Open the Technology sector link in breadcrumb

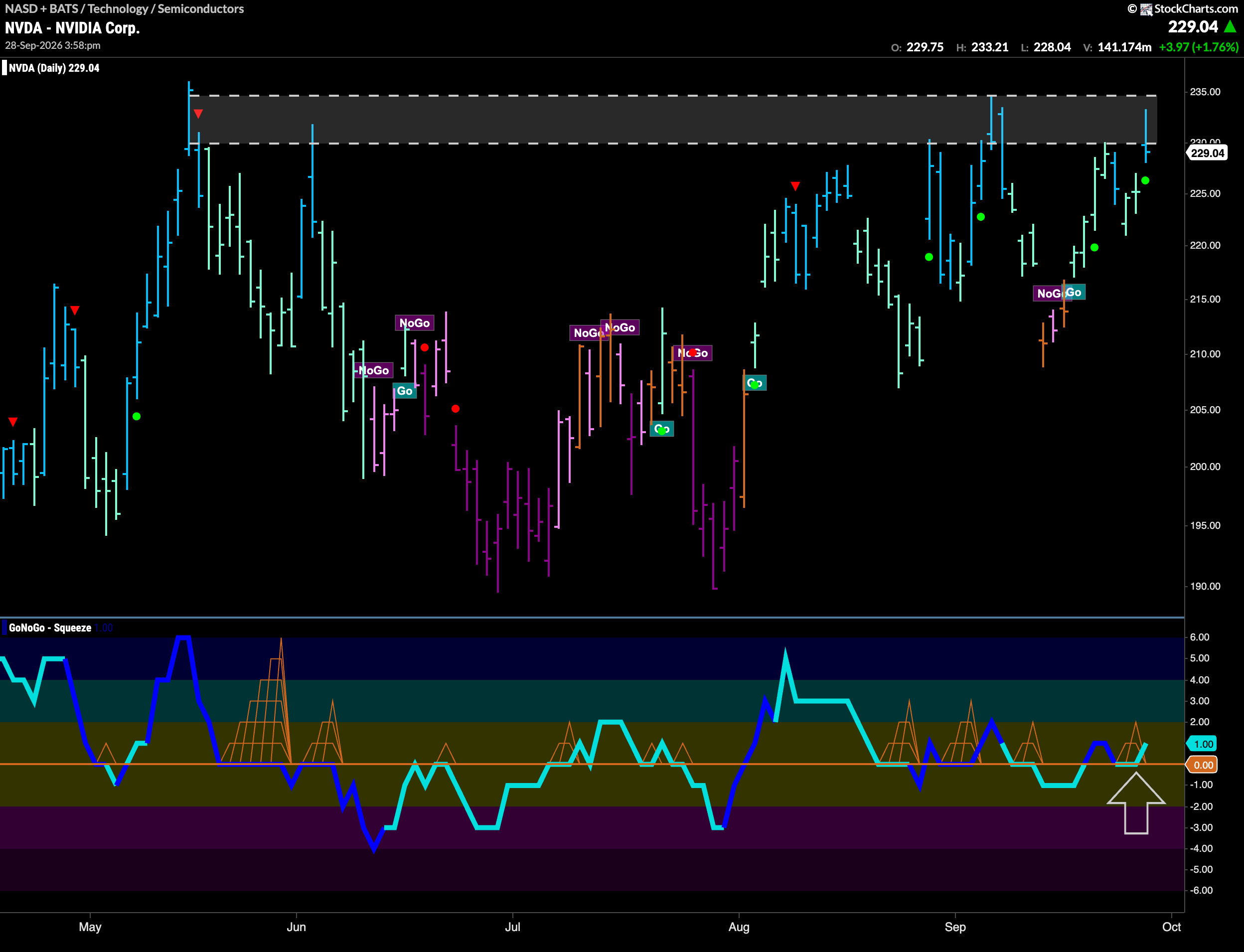pyautogui.click(x=117, y=9)
